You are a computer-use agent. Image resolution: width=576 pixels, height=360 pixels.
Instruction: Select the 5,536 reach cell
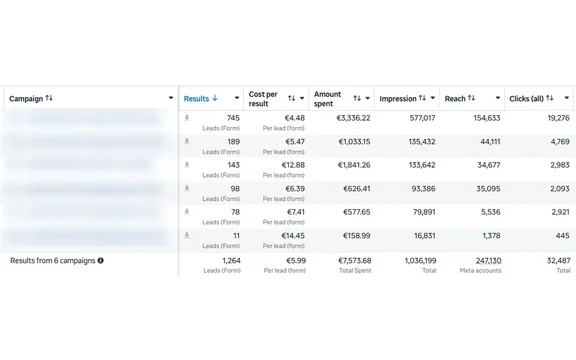click(x=491, y=212)
